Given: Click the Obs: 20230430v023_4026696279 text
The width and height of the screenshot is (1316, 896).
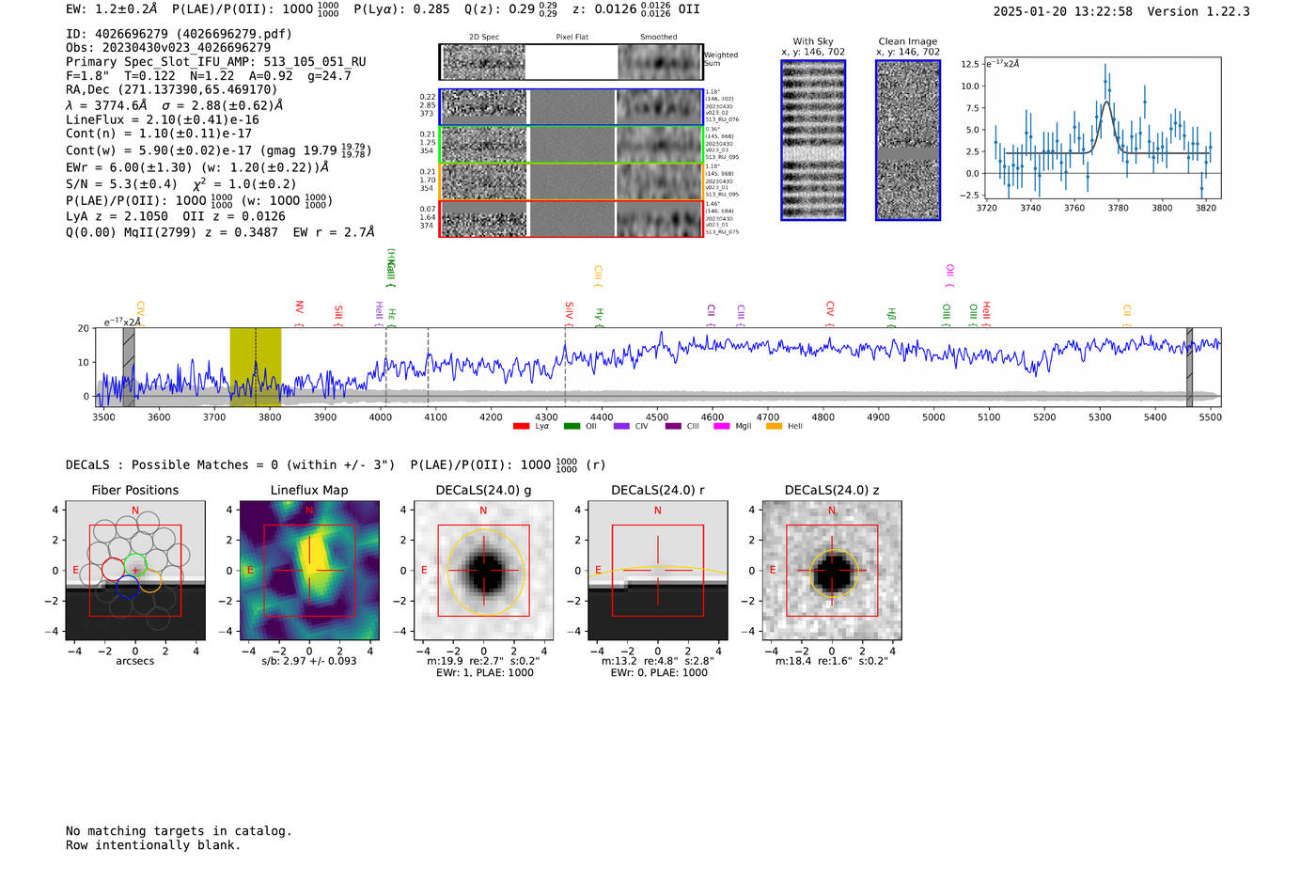Looking at the screenshot, I should [x=168, y=48].
